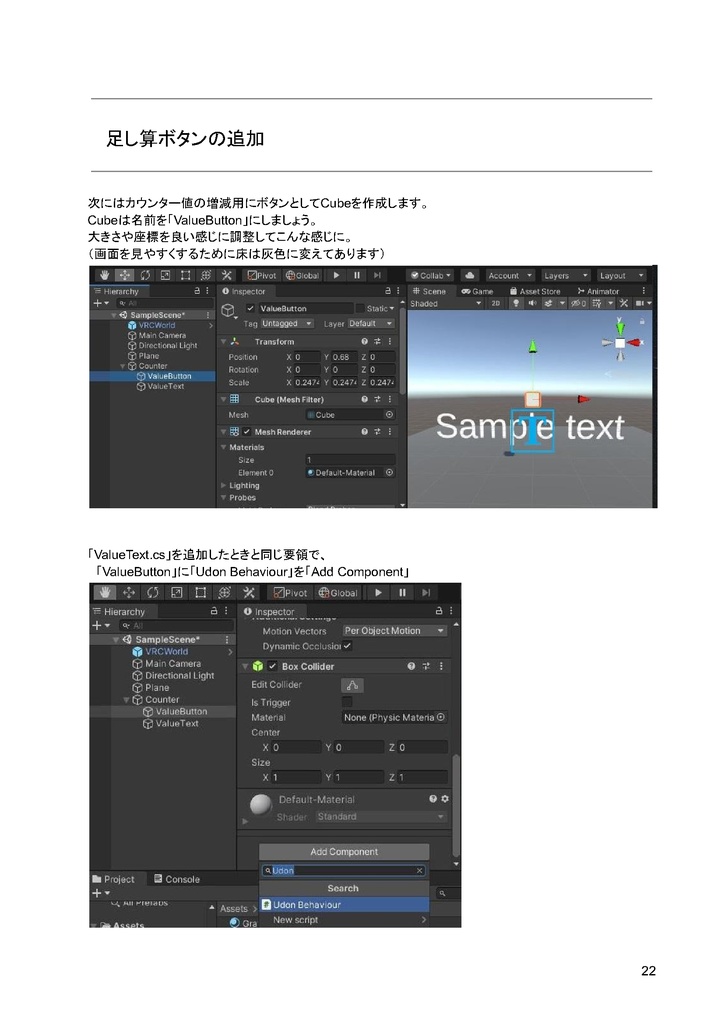The image size is (725, 1024).
Task: Click the Edit Collider button
Action: (x=352, y=685)
